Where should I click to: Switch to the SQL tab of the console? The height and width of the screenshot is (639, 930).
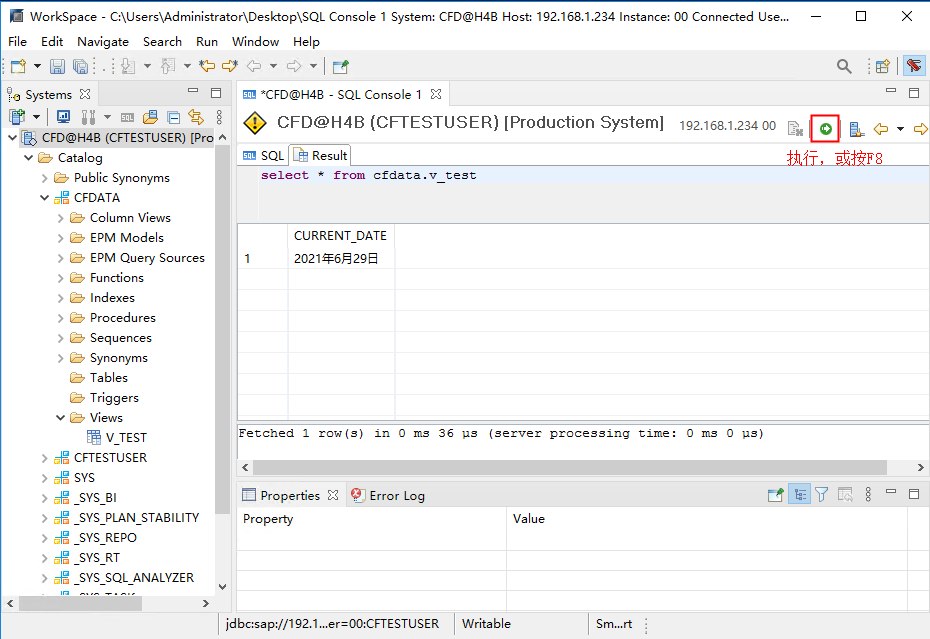[262, 155]
